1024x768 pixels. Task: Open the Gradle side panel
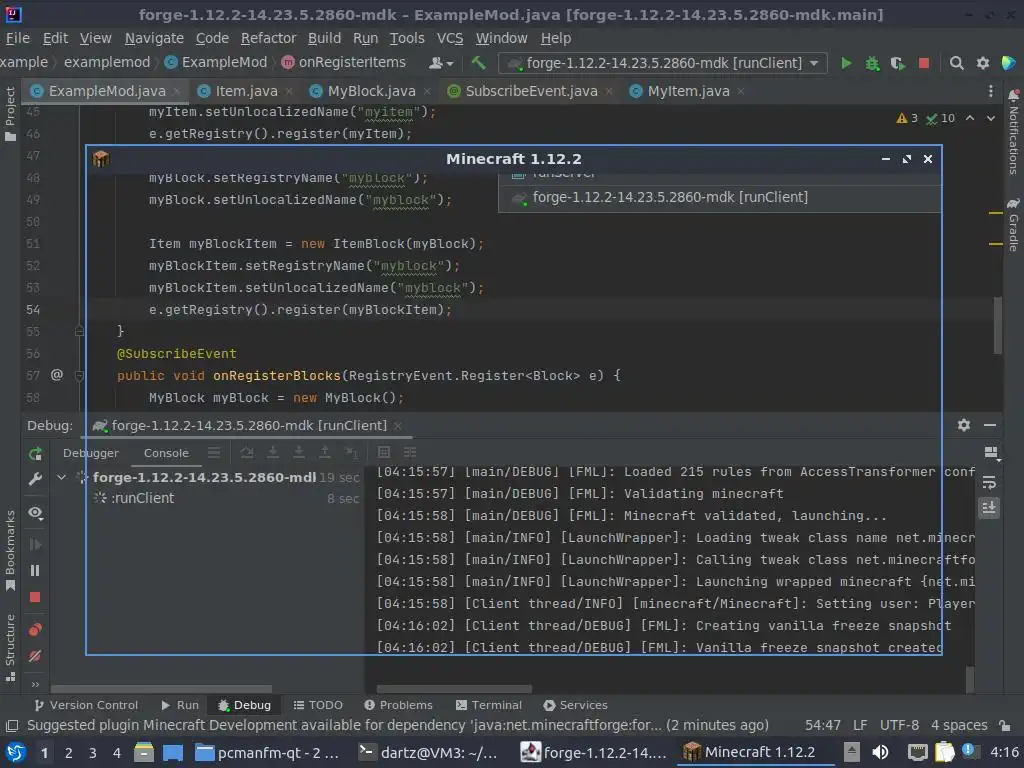tap(1014, 225)
